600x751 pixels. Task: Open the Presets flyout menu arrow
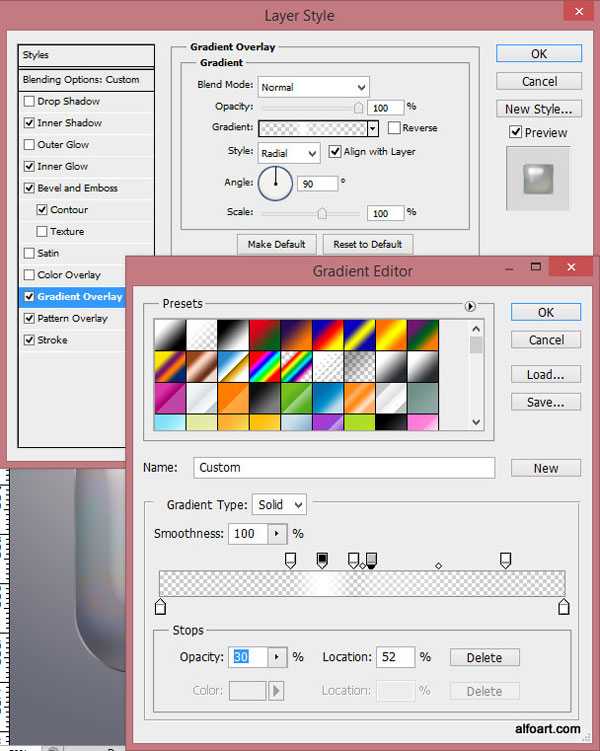(x=470, y=306)
